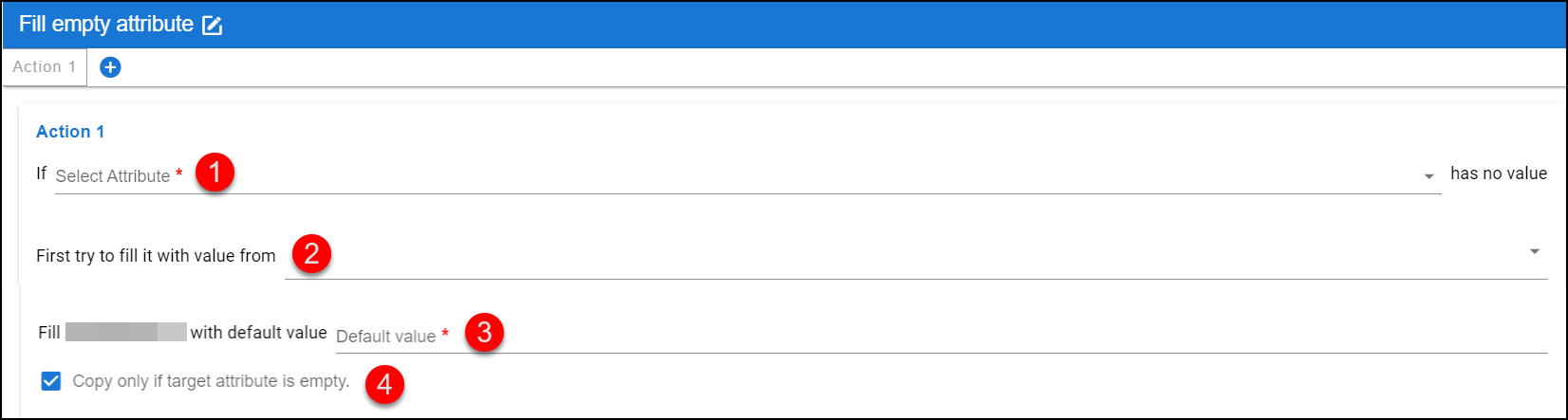
Task: Add a new action with the plus icon
Action: coord(110,67)
